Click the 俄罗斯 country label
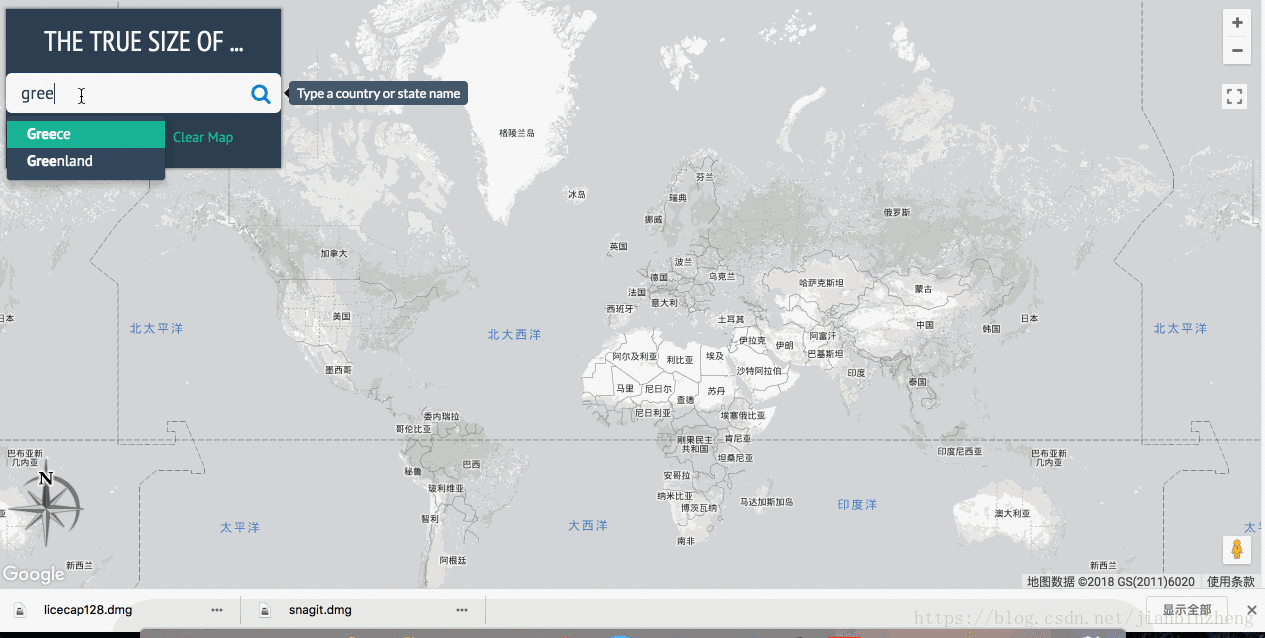 point(897,212)
